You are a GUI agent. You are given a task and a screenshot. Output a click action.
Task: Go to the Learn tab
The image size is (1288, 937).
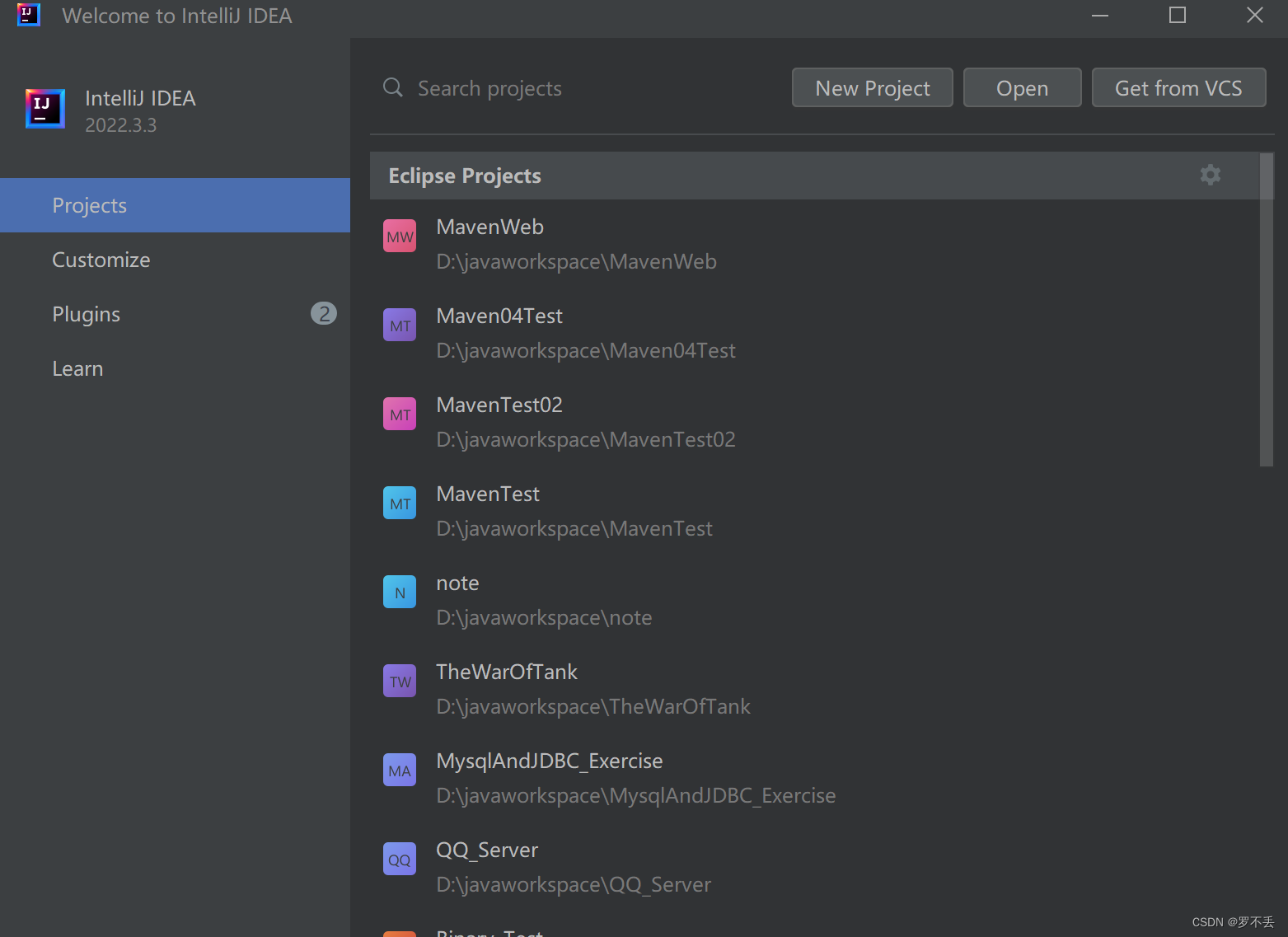point(175,368)
